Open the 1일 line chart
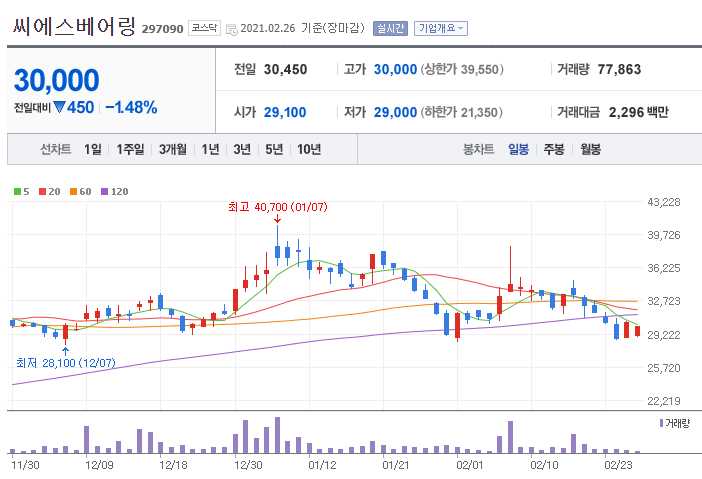 pyautogui.click(x=93, y=149)
